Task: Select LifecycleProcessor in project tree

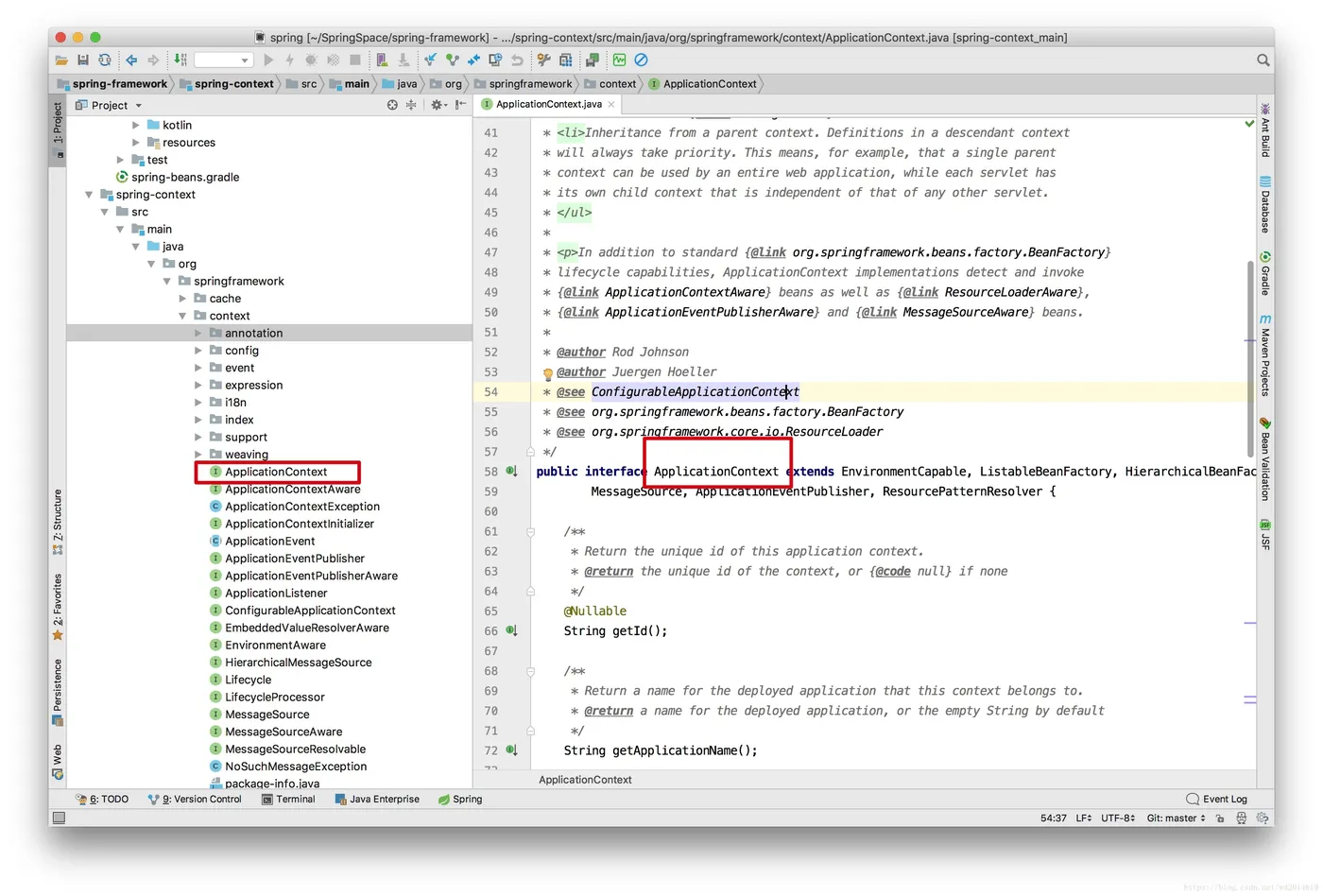Action: [274, 698]
